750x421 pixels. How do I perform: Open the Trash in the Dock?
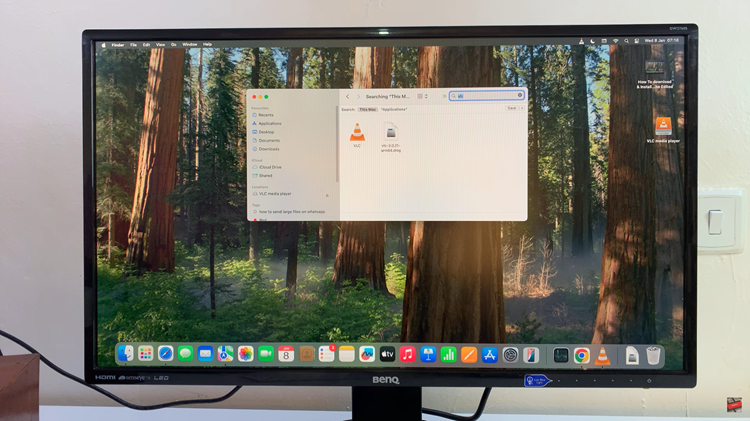(653, 356)
